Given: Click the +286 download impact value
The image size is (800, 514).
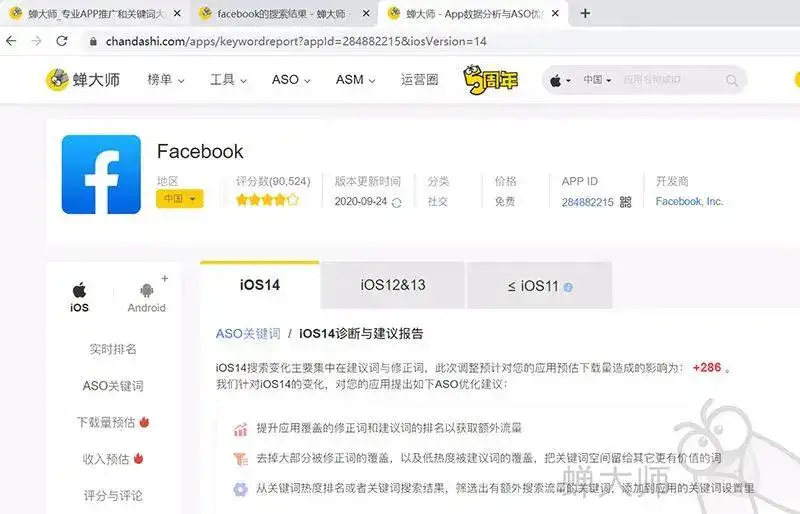Looking at the screenshot, I should [x=707, y=368].
